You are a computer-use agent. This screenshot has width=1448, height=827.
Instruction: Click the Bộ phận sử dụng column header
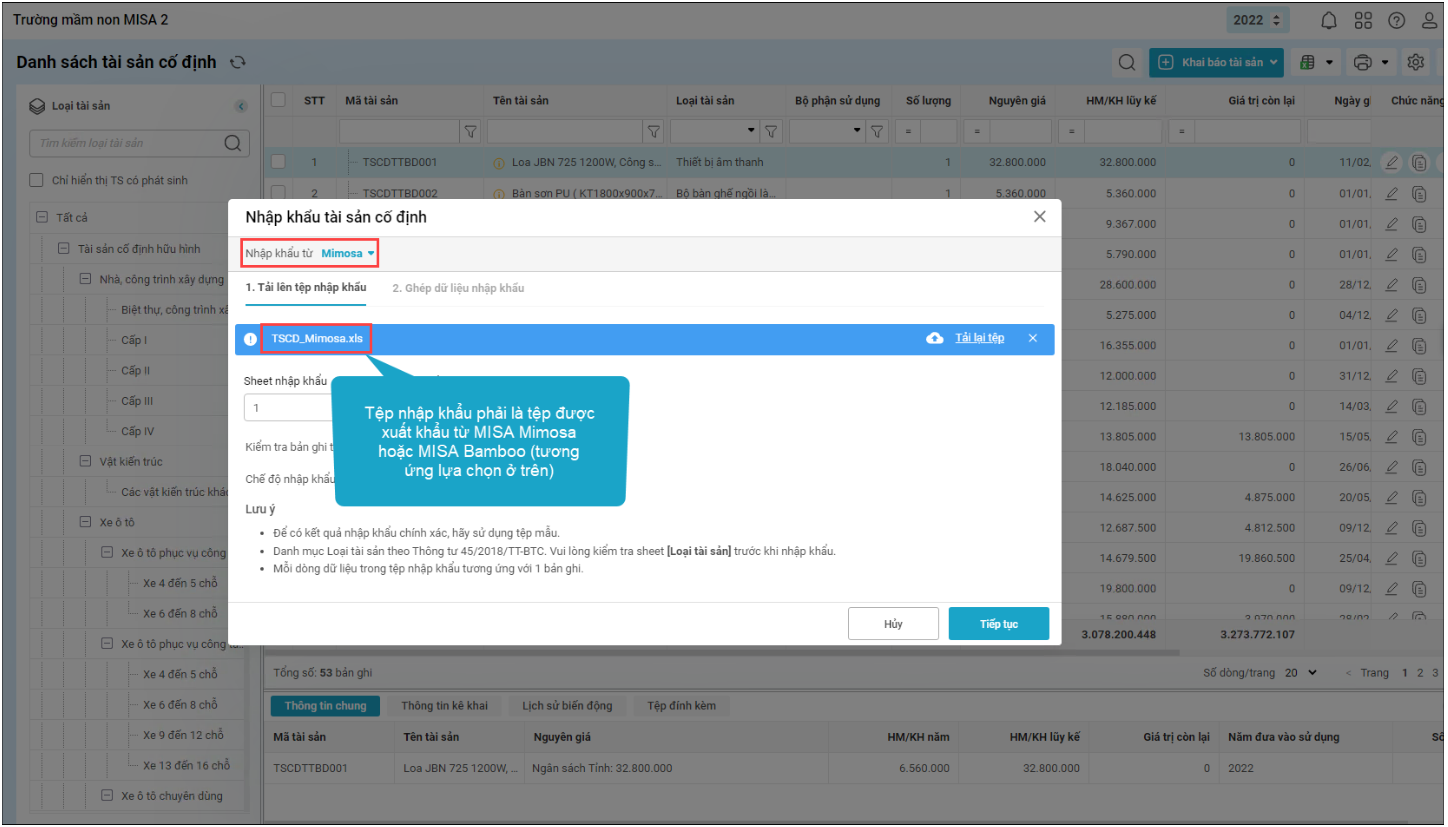[x=838, y=101]
